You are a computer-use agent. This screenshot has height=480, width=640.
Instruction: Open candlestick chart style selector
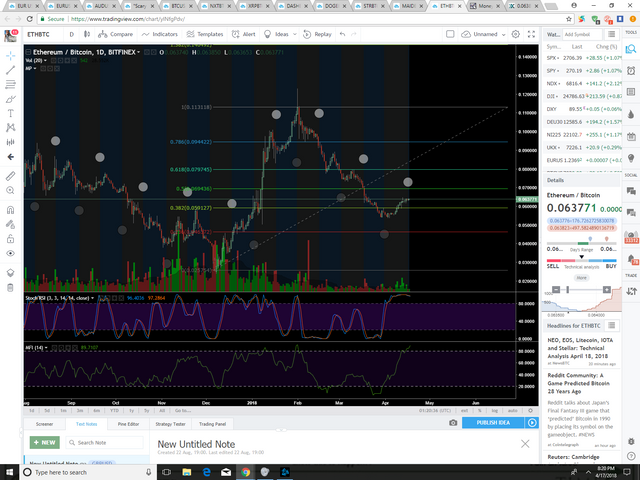(87, 34)
